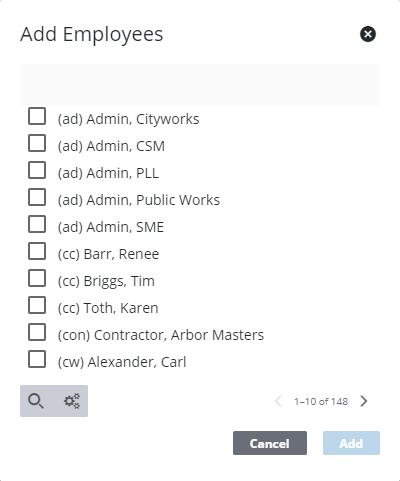
Task: Close the Add Employees dialog
Action: pyautogui.click(x=368, y=34)
